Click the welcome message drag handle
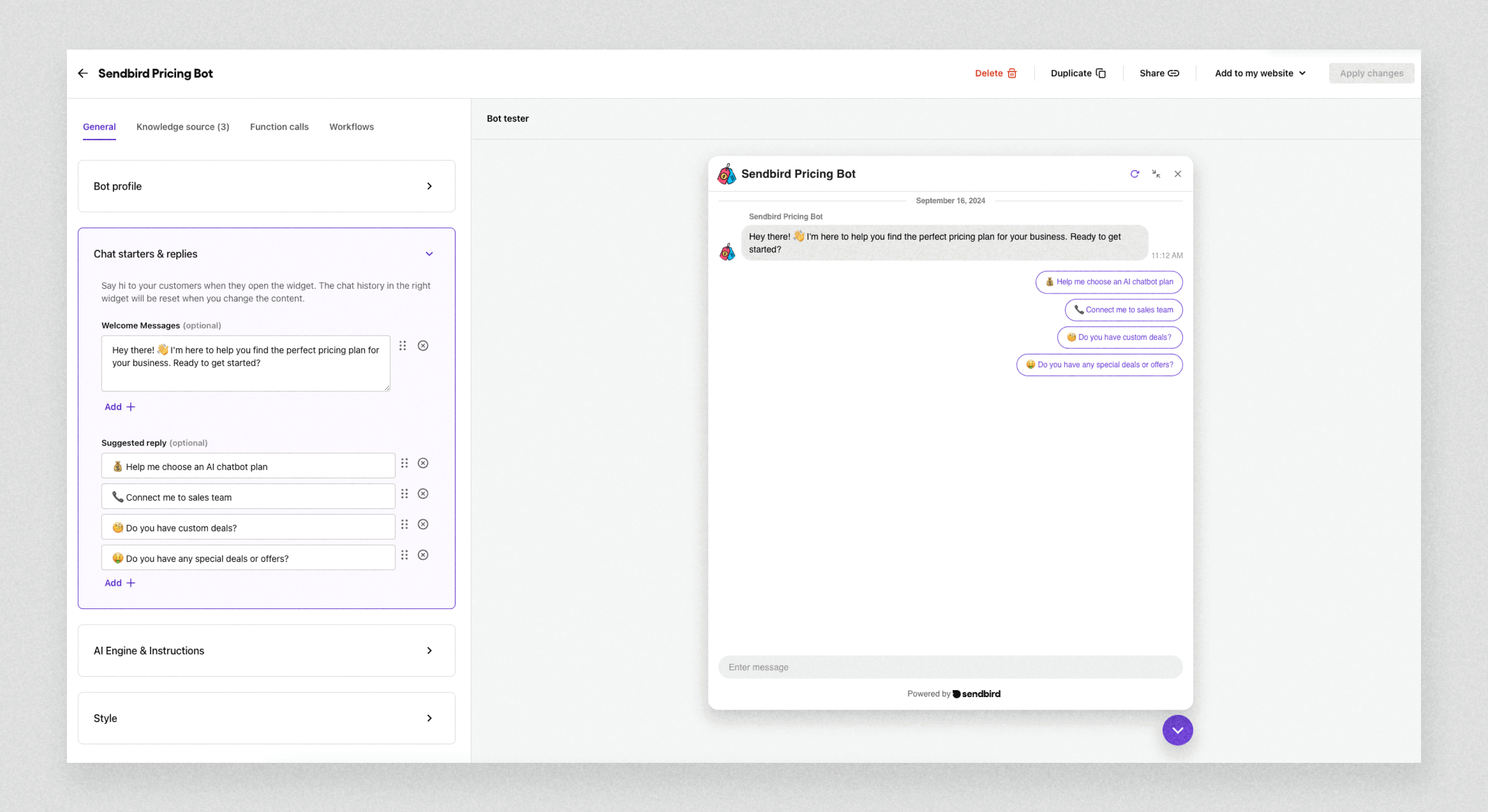Screen dimensions: 1488x812 (x=403, y=345)
